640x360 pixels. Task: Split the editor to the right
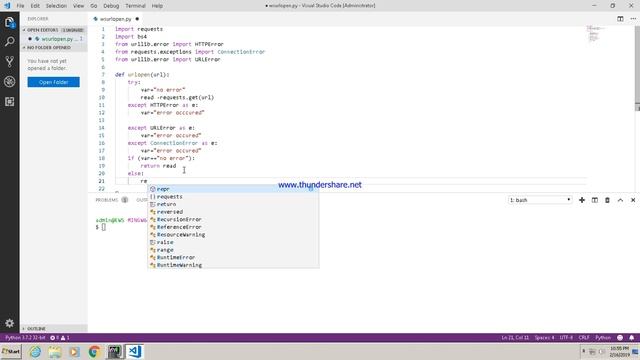[x=620, y=19]
